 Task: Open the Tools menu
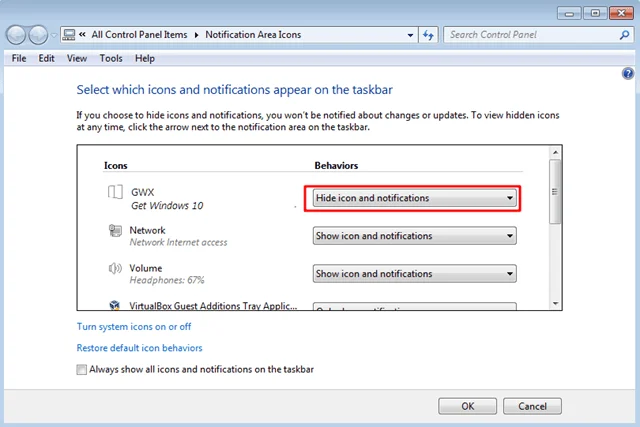point(111,58)
